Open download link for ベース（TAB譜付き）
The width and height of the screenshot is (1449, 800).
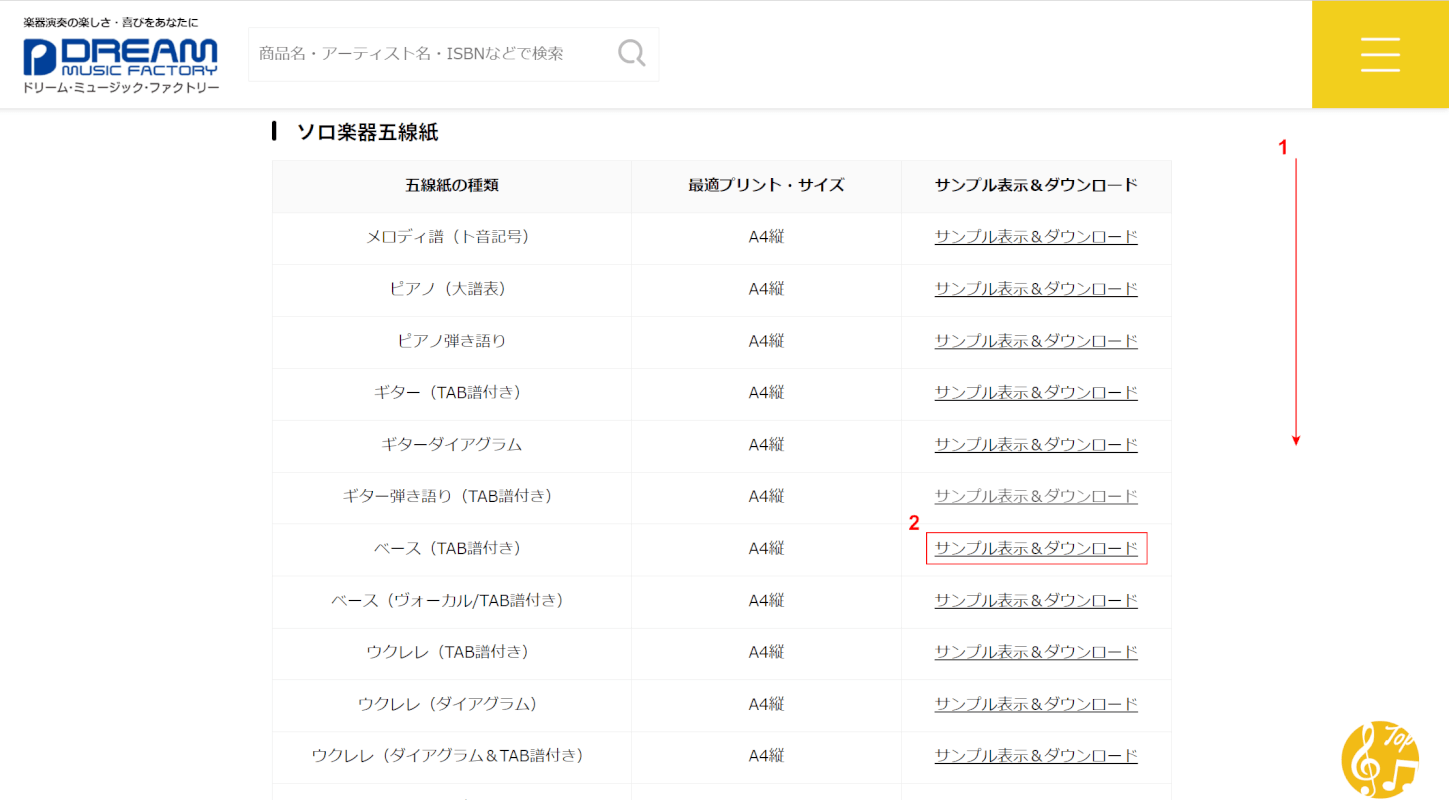pyautogui.click(x=1036, y=549)
